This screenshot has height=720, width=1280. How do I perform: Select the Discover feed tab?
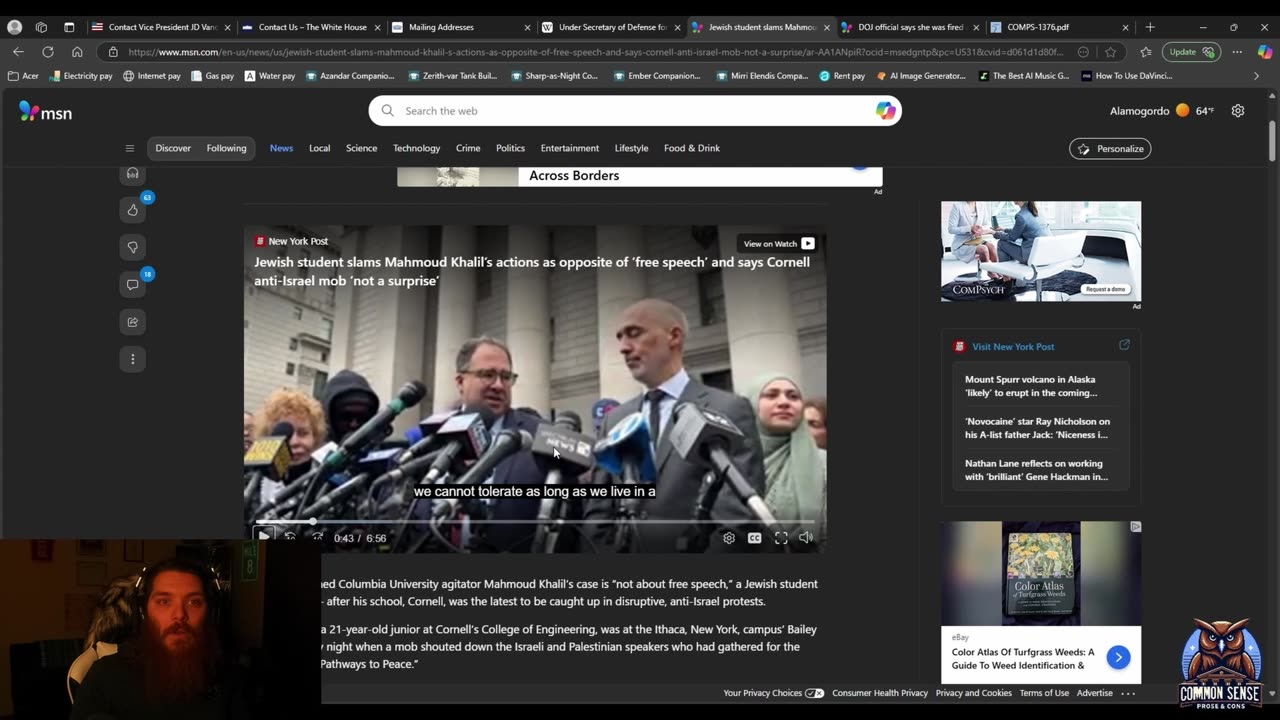point(173,148)
